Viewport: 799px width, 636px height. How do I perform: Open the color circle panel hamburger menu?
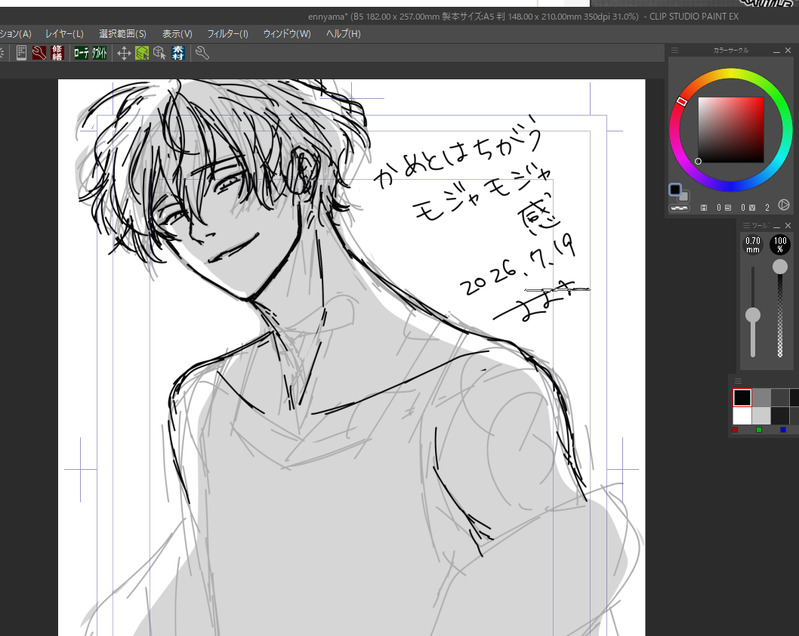click(675, 50)
